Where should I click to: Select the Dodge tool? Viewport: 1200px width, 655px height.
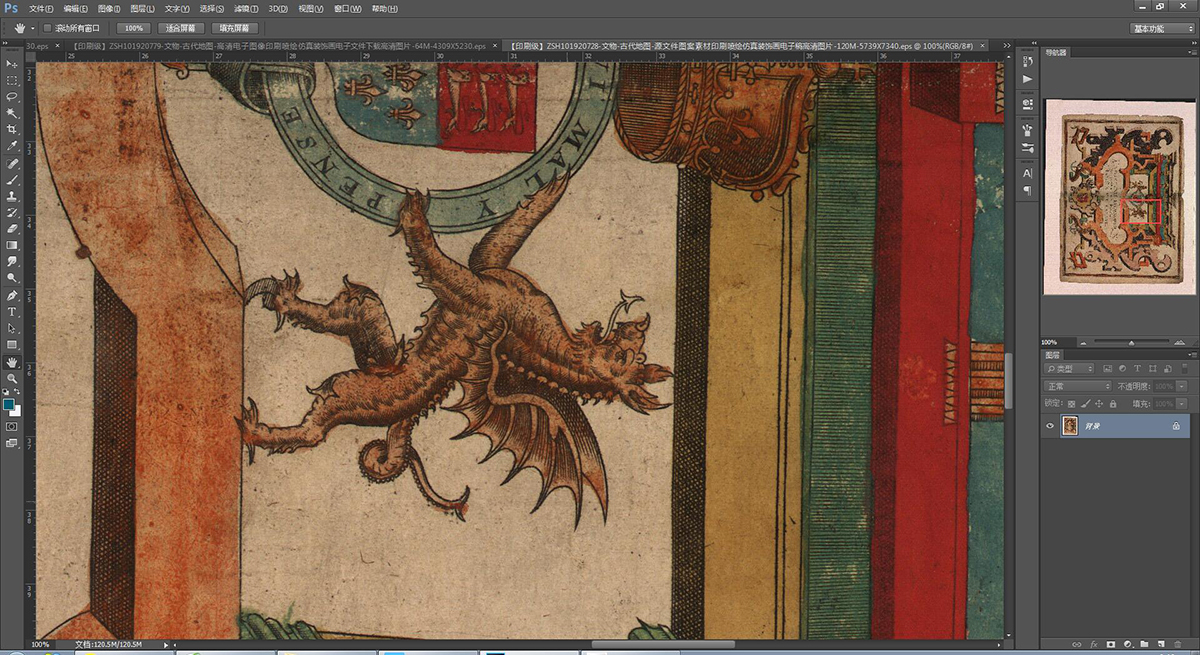point(14,277)
